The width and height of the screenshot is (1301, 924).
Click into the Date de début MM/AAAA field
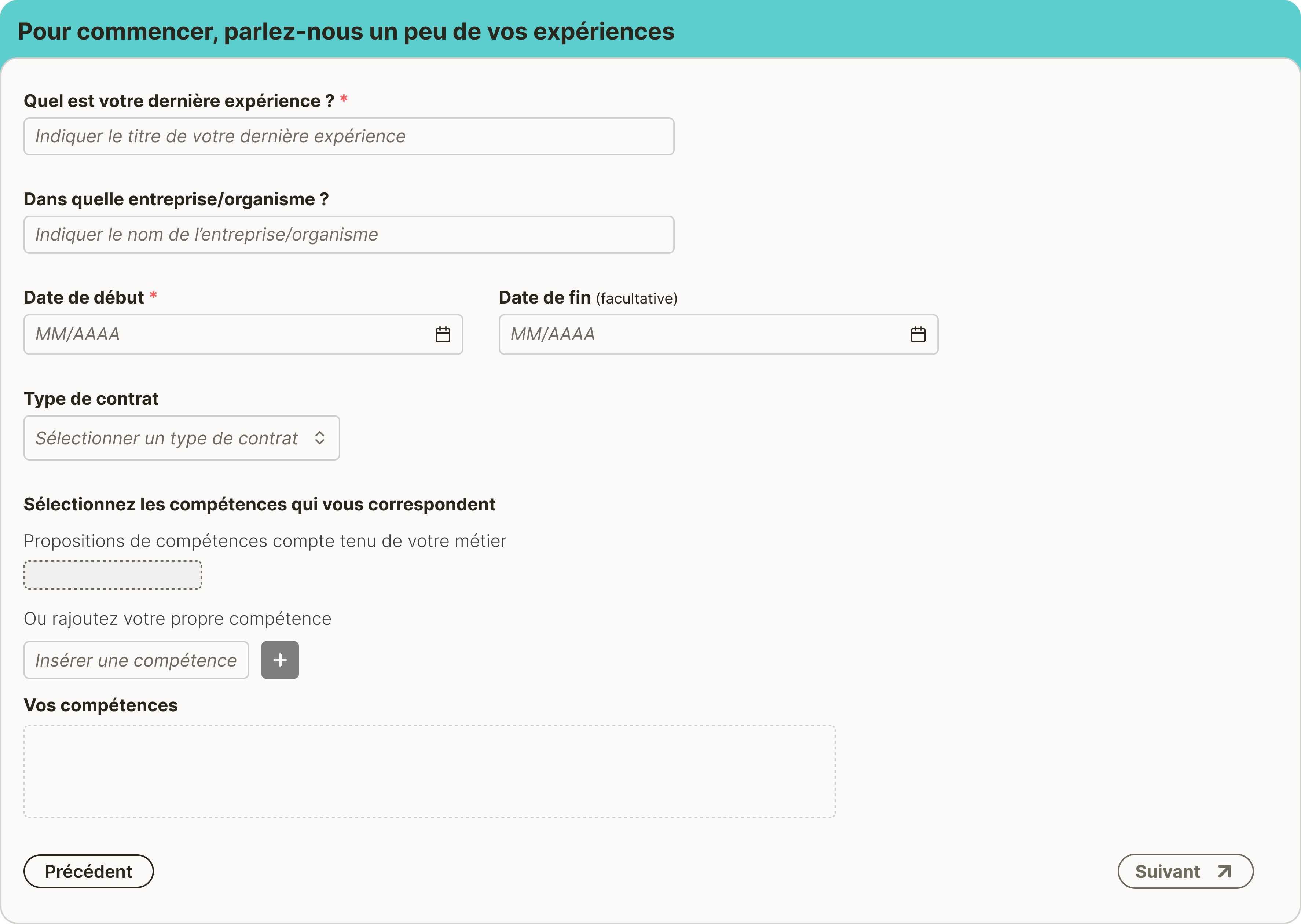[228, 334]
